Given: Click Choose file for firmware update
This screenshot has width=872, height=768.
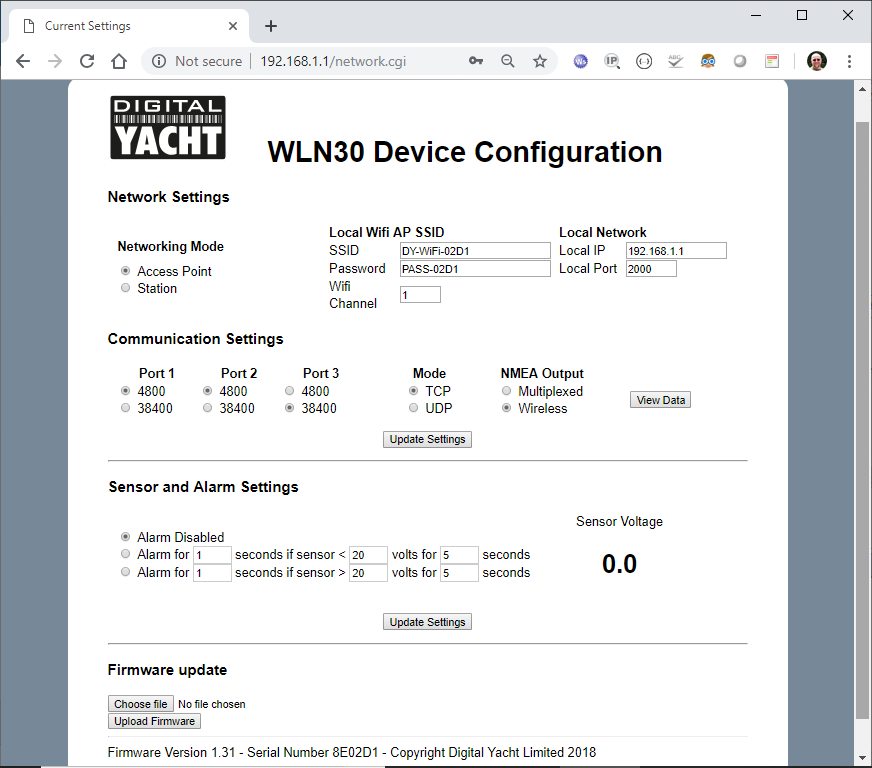Looking at the screenshot, I should coord(140,703).
